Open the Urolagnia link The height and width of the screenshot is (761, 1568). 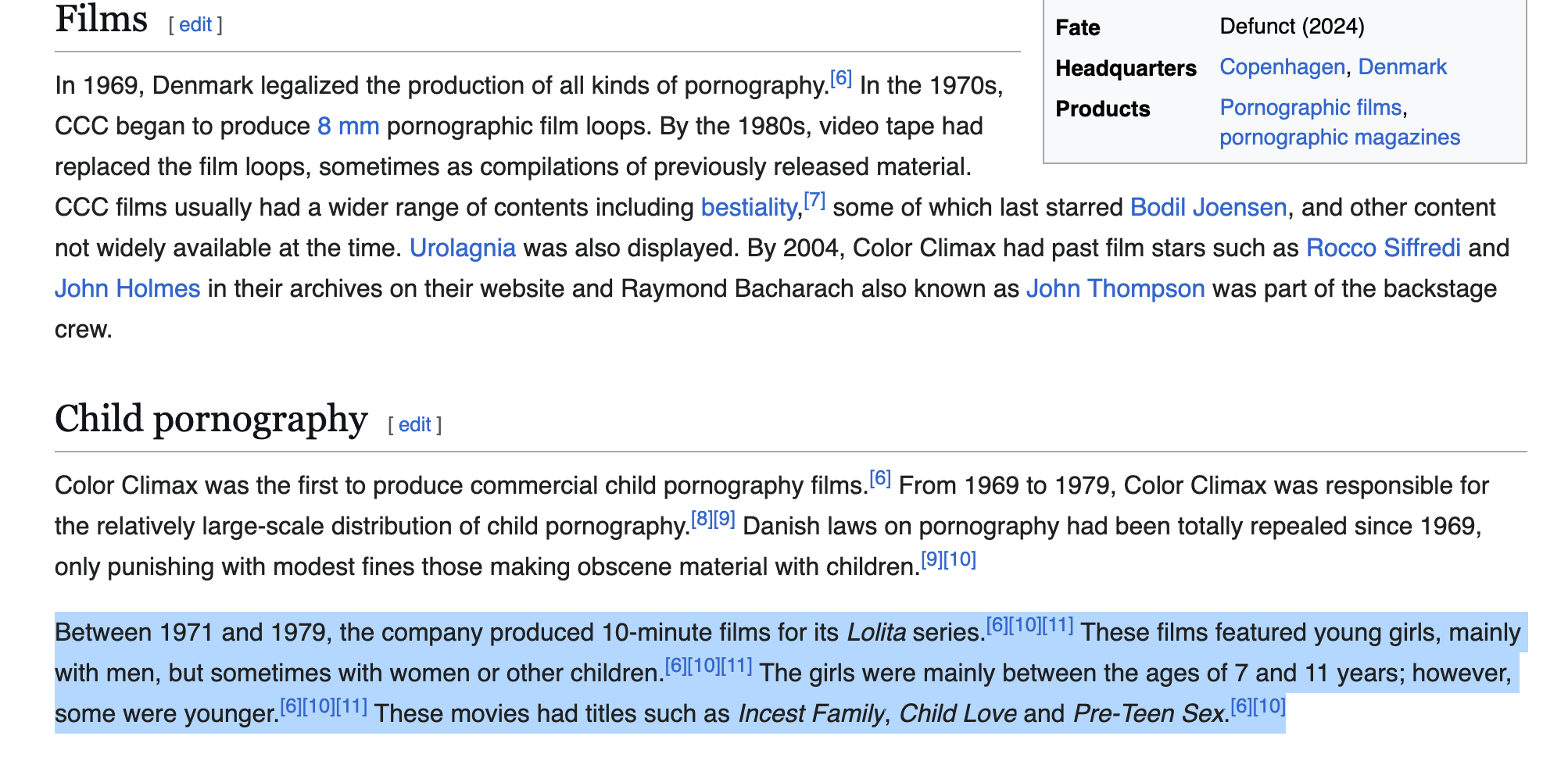click(463, 248)
